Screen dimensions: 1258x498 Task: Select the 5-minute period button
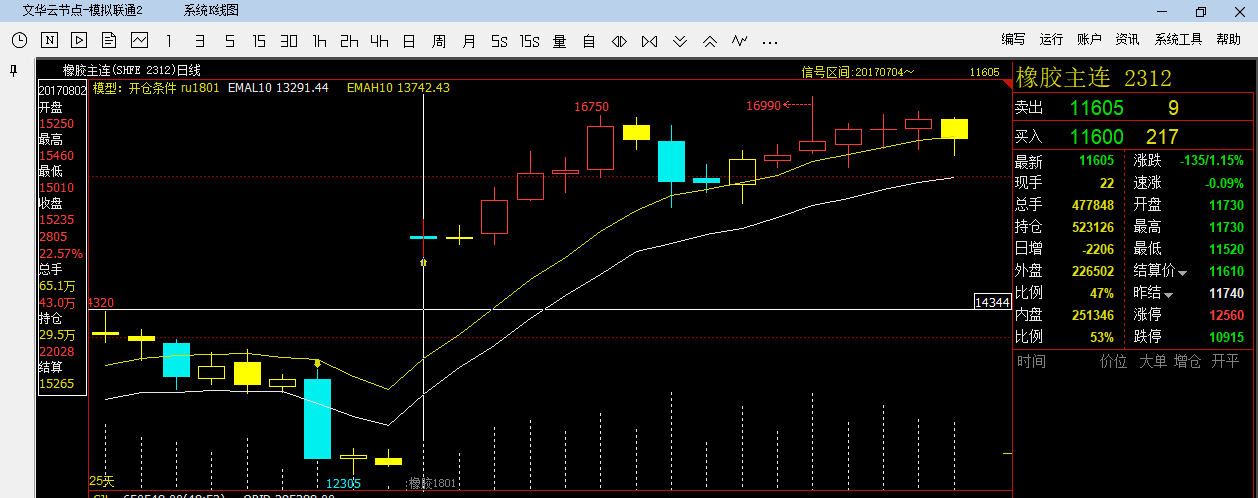(230, 41)
